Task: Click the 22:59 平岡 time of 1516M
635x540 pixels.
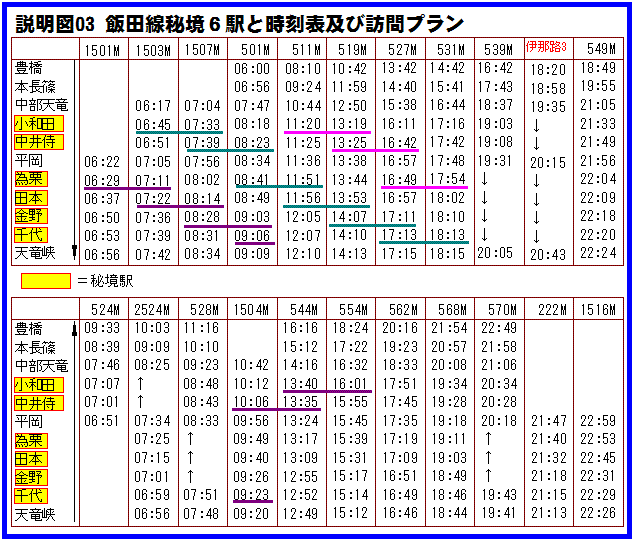Action: (598, 421)
